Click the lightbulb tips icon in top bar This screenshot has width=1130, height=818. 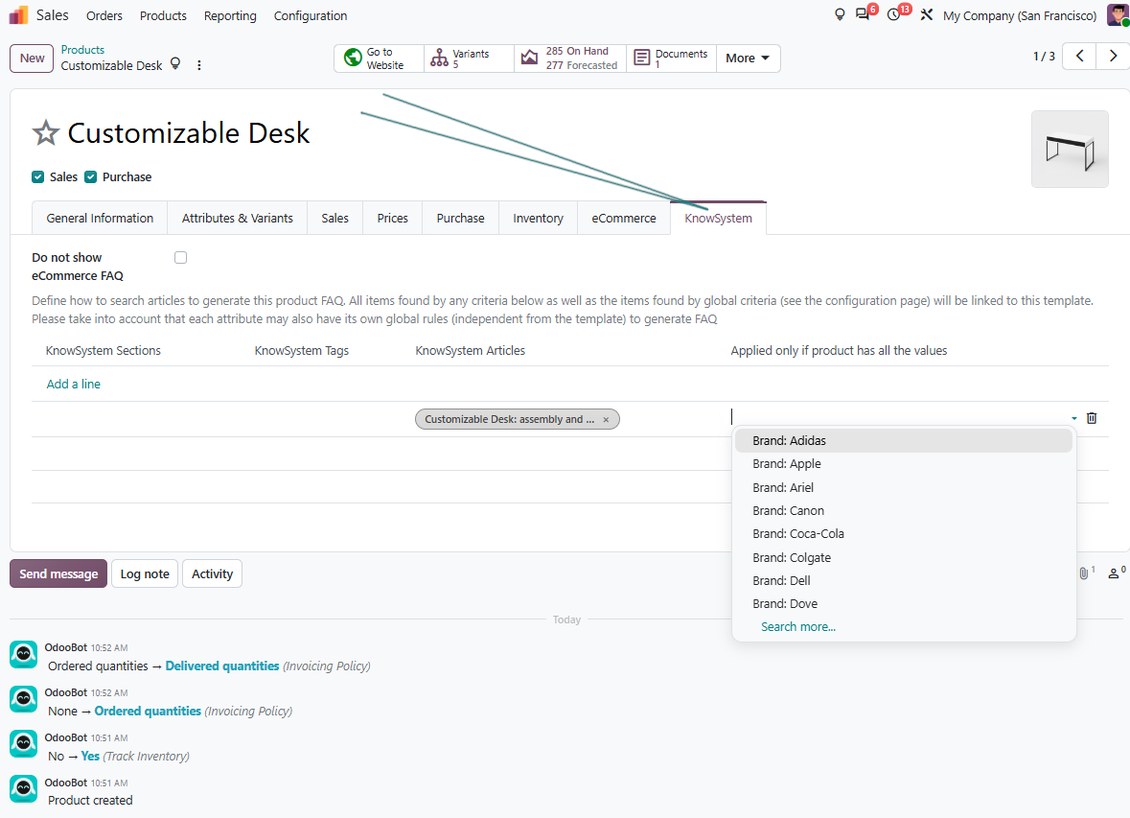(x=840, y=15)
